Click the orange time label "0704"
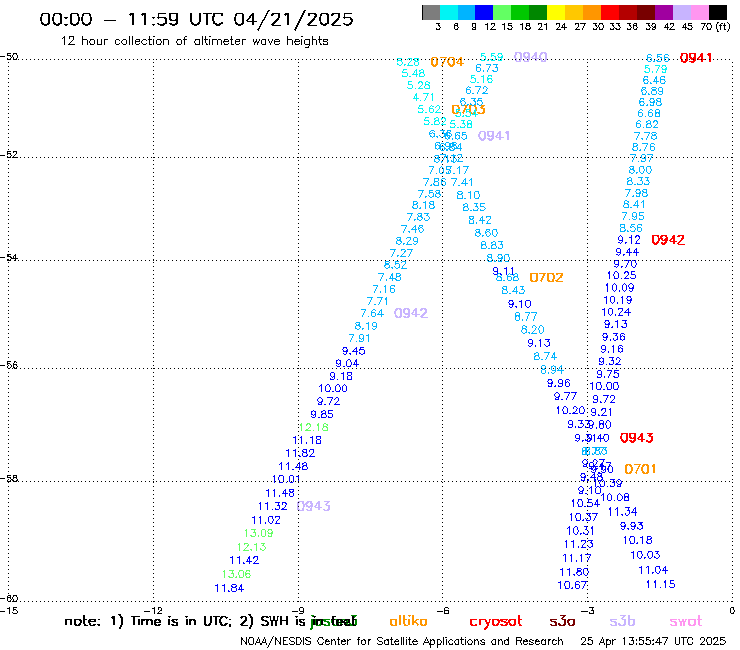Screen dimensions: 740x650 (x=447, y=62)
